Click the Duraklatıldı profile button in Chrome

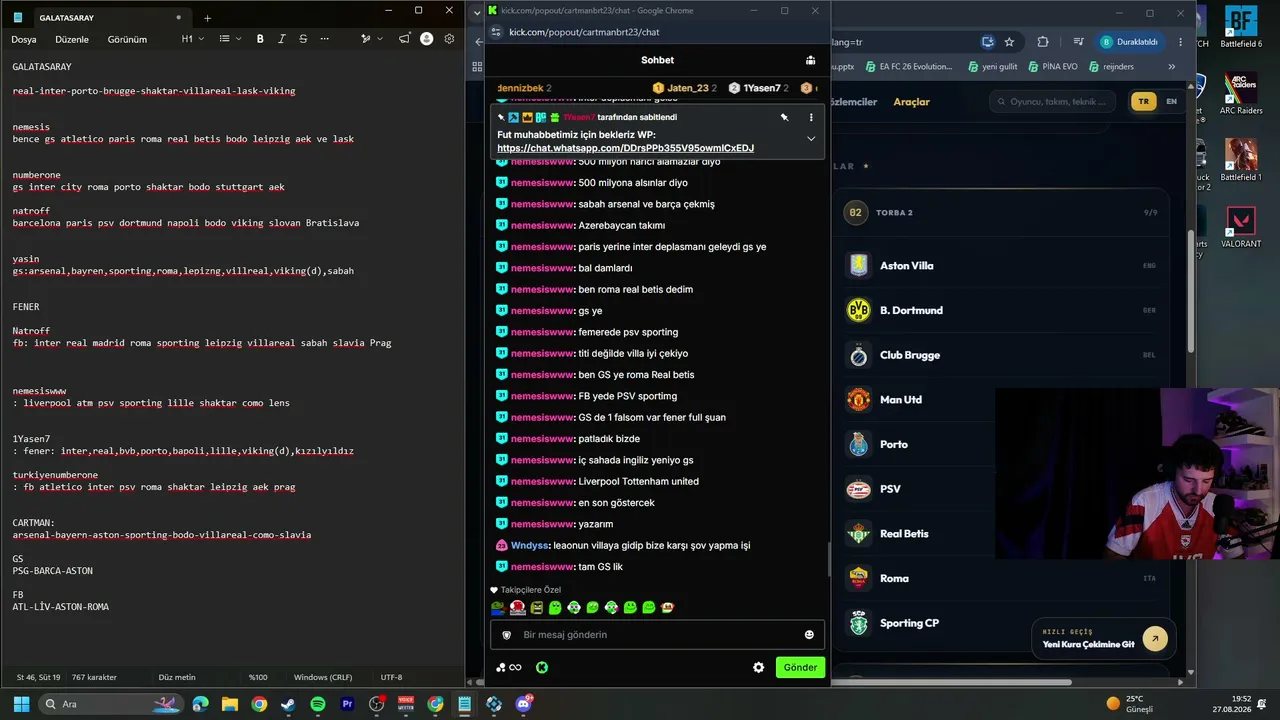[1129, 42]
